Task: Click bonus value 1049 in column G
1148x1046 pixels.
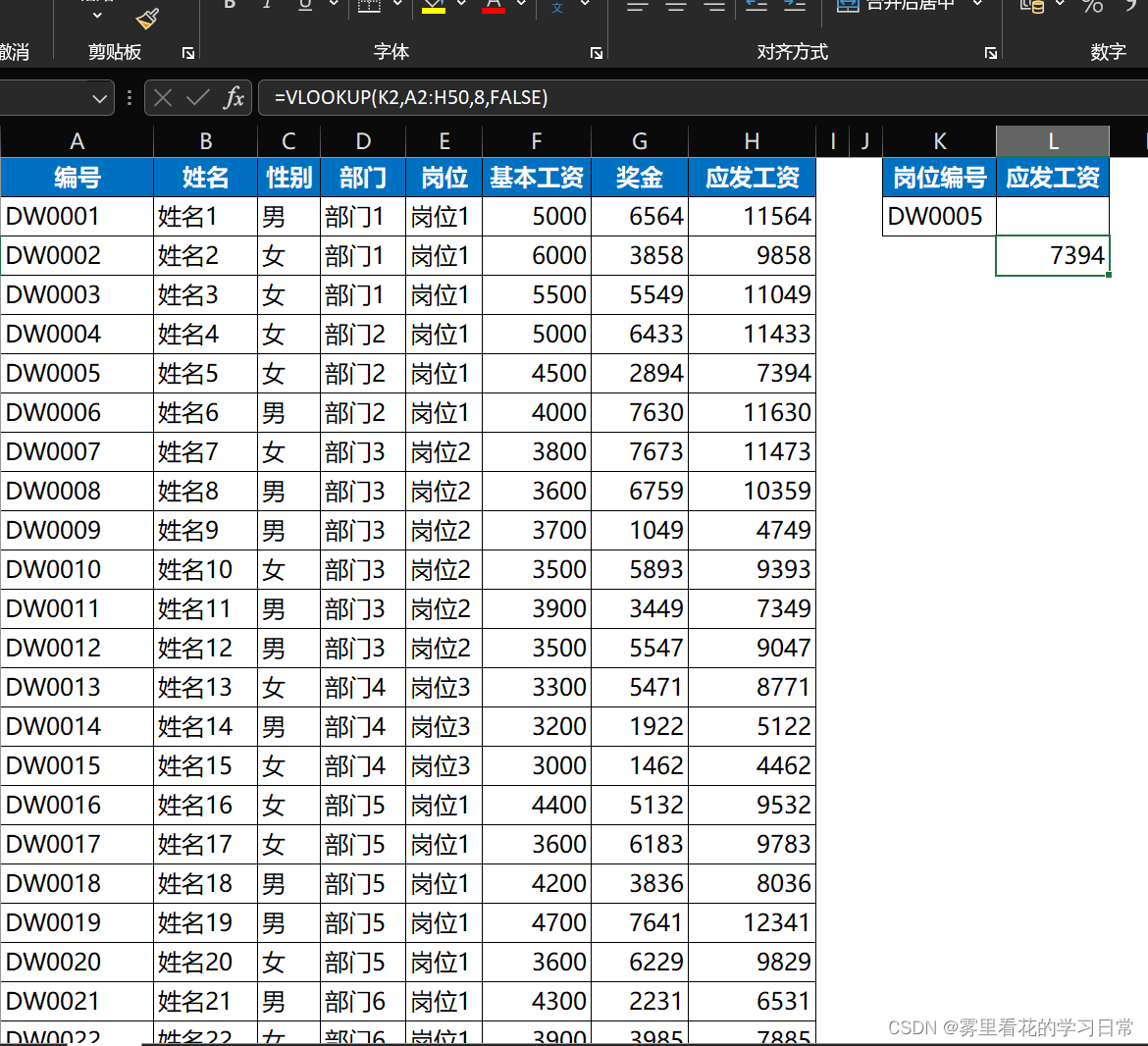Action: point(639,530)
